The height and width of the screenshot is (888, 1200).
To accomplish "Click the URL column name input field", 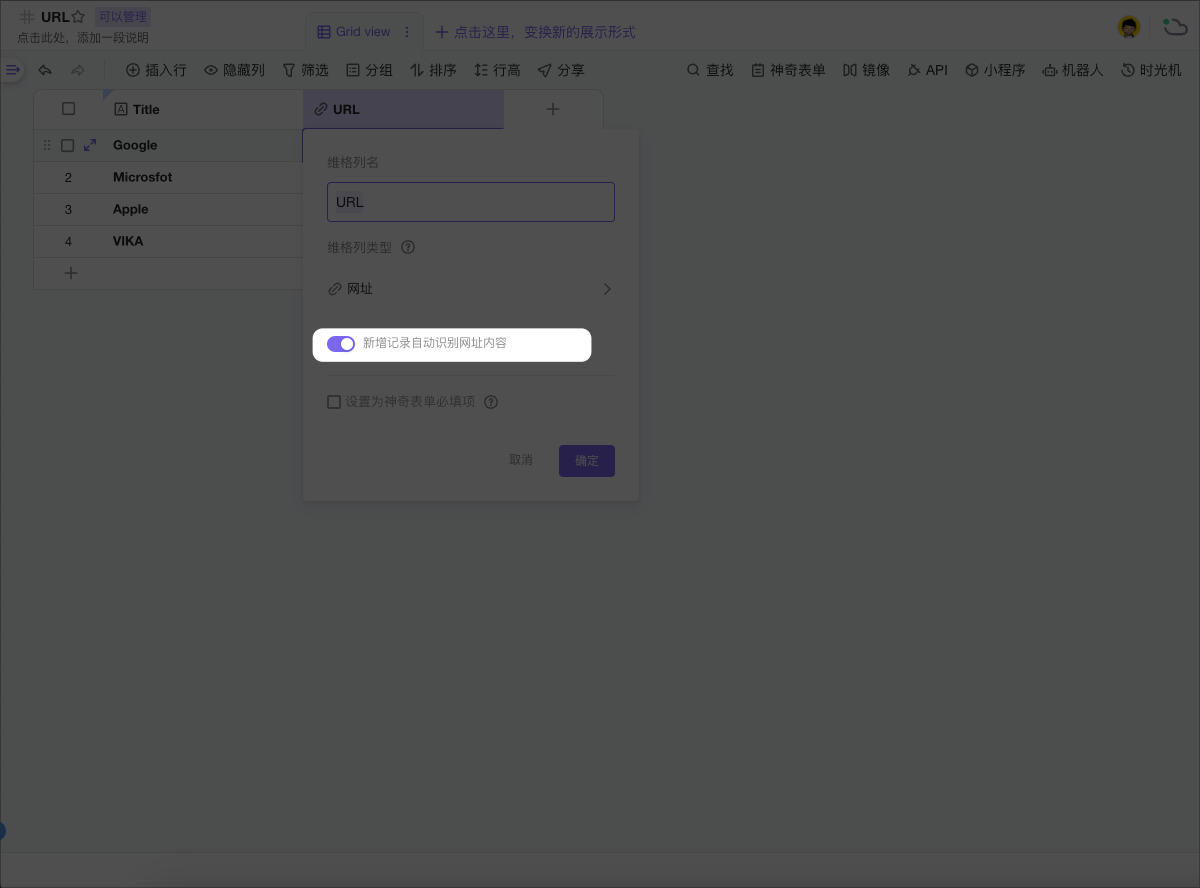I will 470,202.
